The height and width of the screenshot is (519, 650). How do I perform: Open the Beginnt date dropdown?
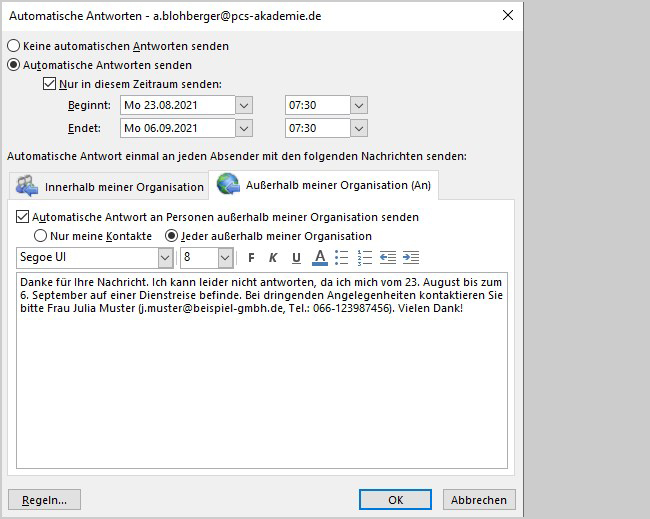pos(244,105)
